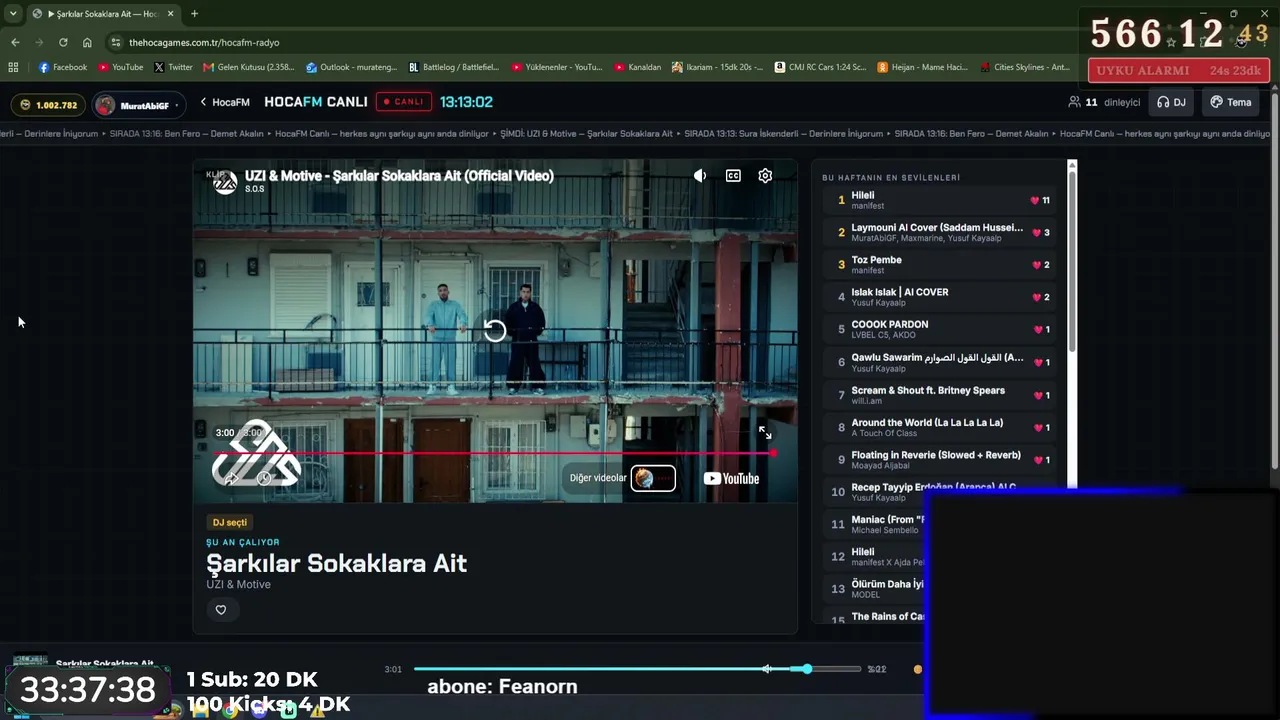This screenshot has height=720, width=1280.
Task: Toggle closed captions on the video
Action: 733,176
